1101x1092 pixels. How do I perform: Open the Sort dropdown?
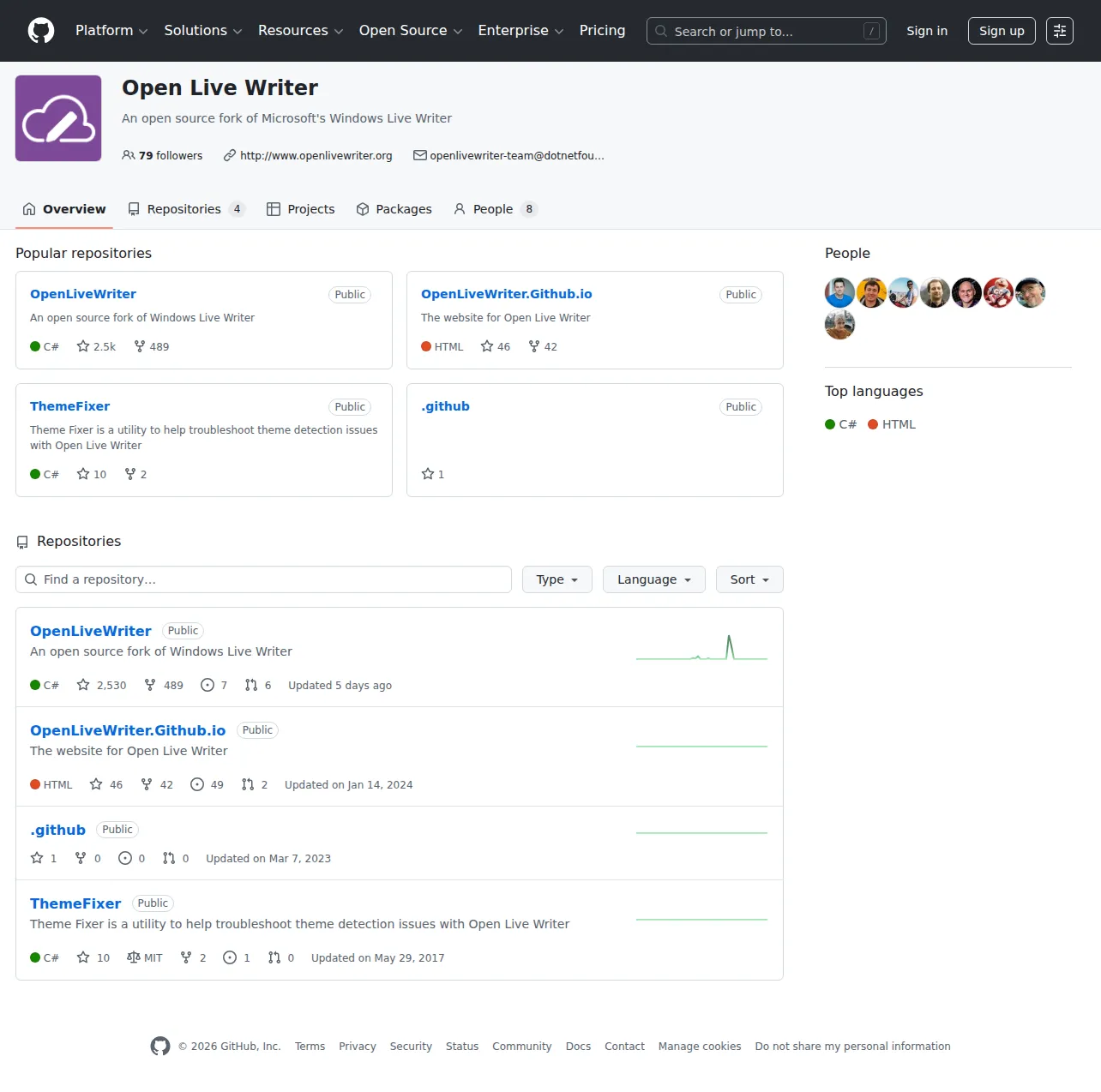pyautogui.click(x=749, y=579)
